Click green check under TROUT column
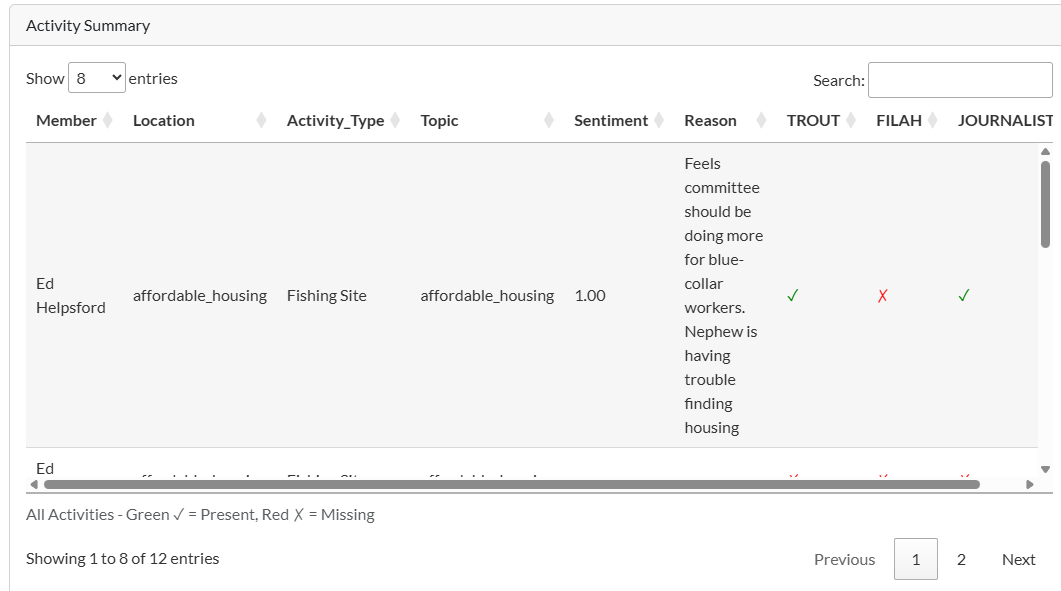The image size is (1061, 591). click(x=792, y=296)
